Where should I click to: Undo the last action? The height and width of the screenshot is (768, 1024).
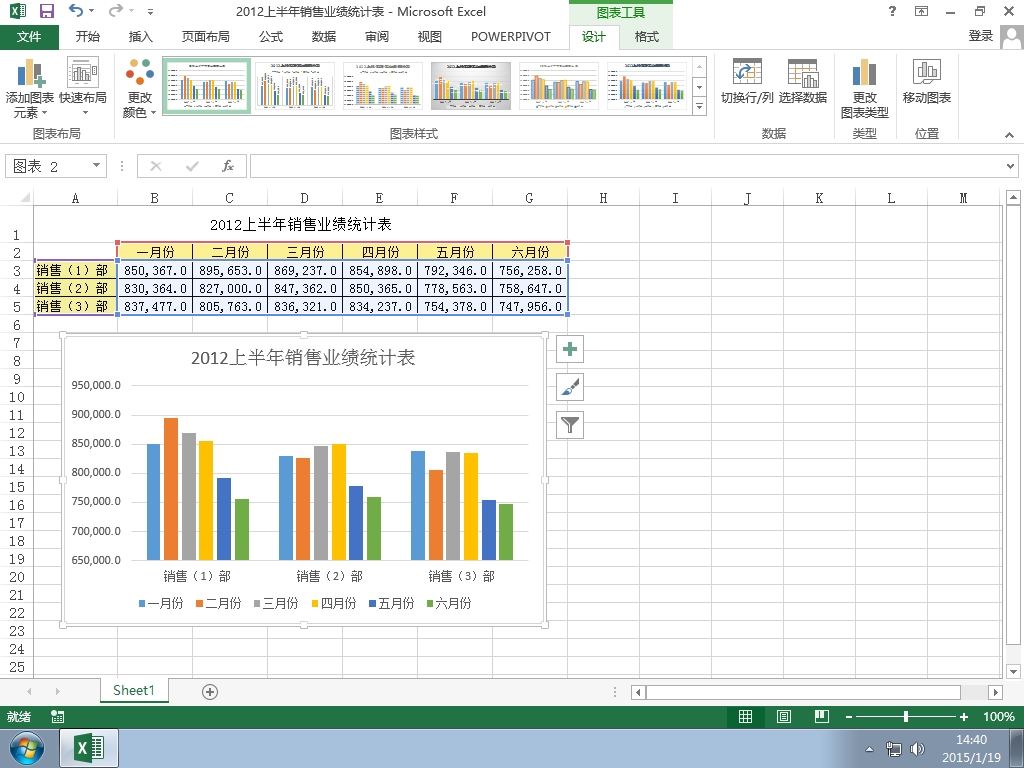pos(76,10)
